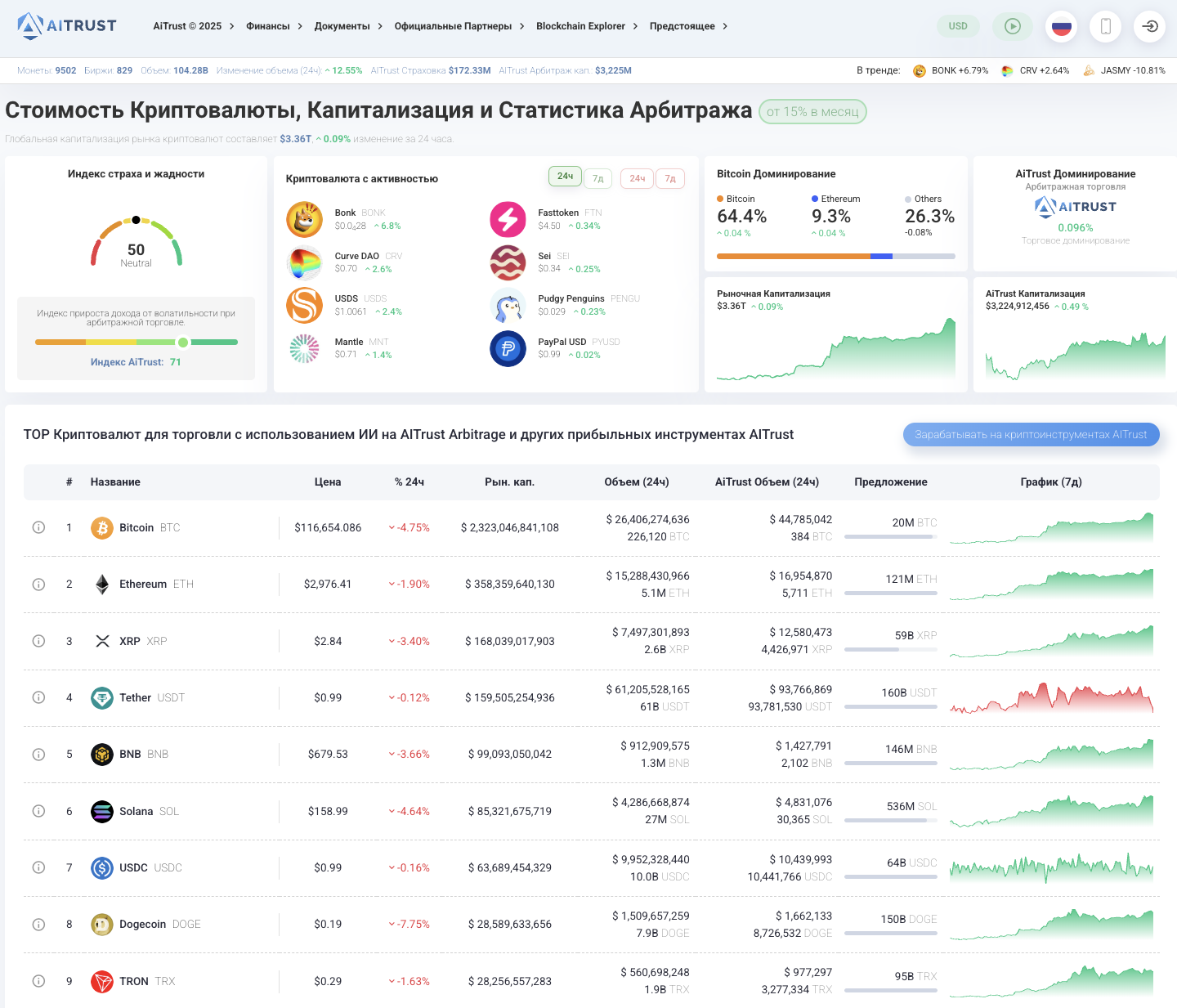
Task: Click the Pudgy Penguins coin icon
Action: [508, 305]
